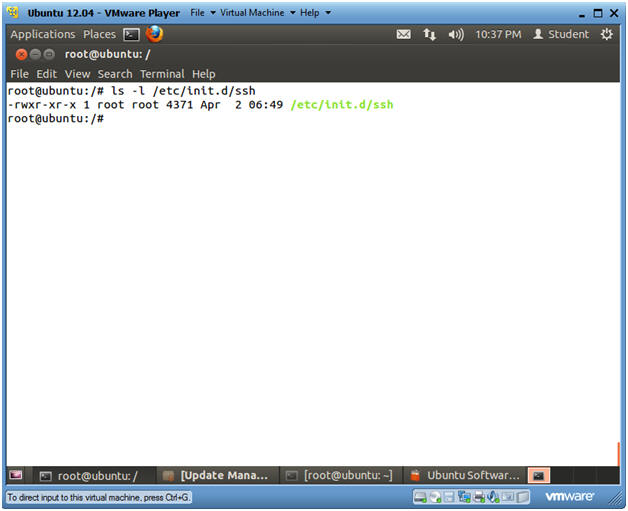628x511 pixels.
Task: Click the VMware Player title bar icon
Action: point(13,12)
